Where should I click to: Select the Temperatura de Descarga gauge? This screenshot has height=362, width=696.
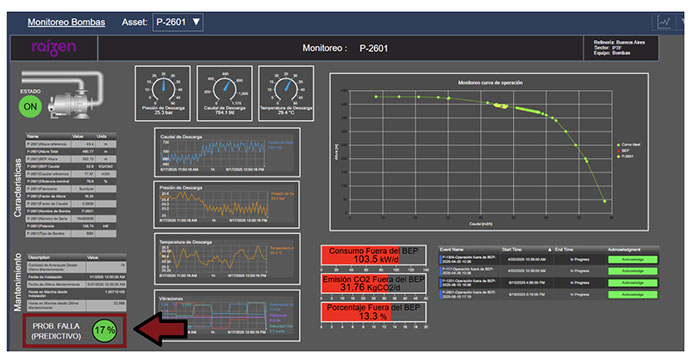point(286,94)
